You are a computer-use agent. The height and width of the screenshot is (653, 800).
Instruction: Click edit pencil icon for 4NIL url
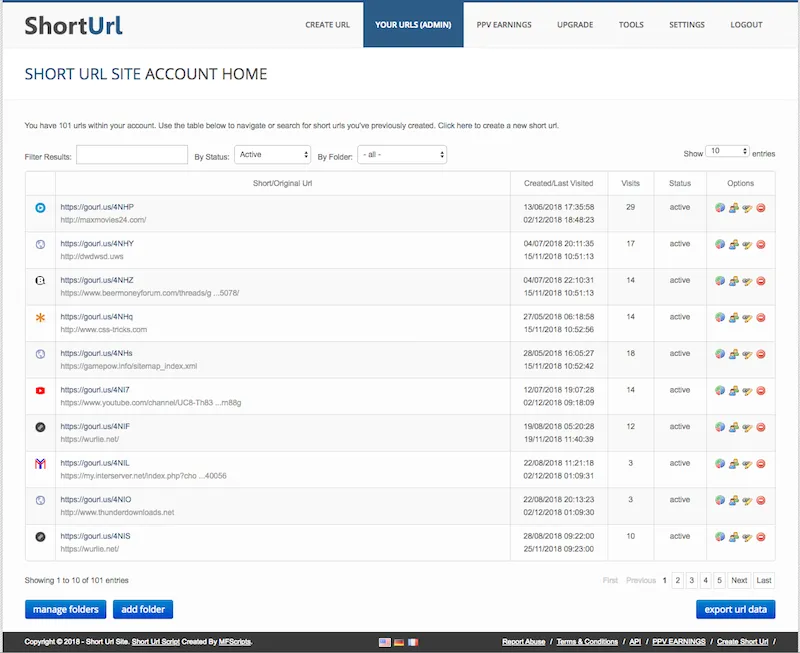[747, 464]
